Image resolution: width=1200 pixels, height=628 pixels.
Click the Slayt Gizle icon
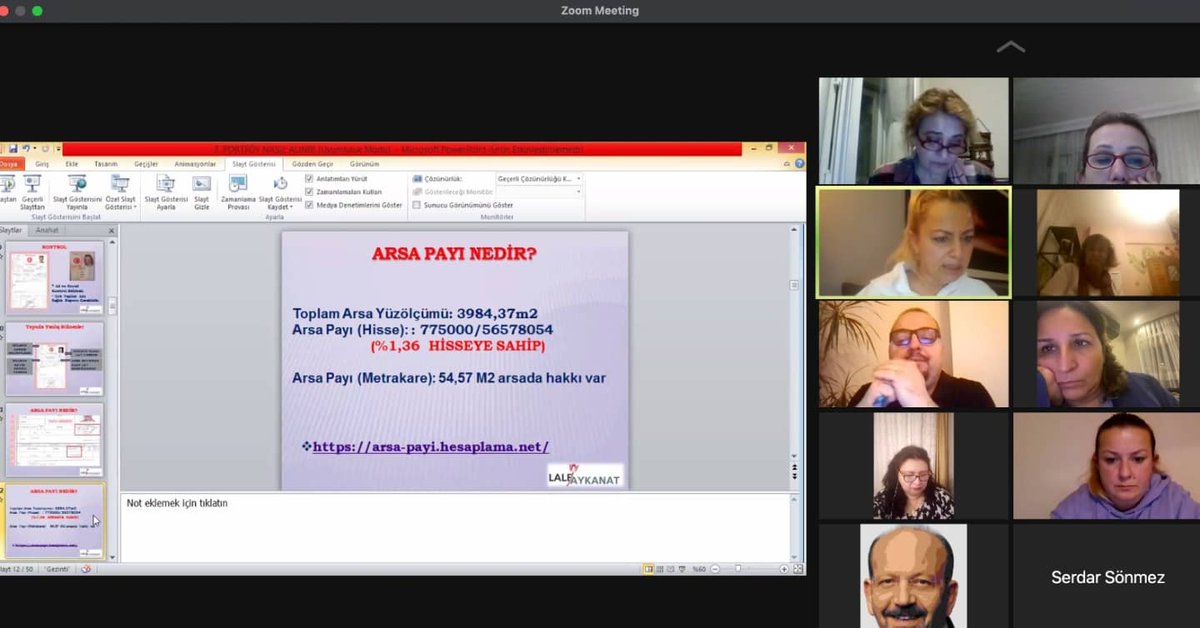(x=201, y=184)
